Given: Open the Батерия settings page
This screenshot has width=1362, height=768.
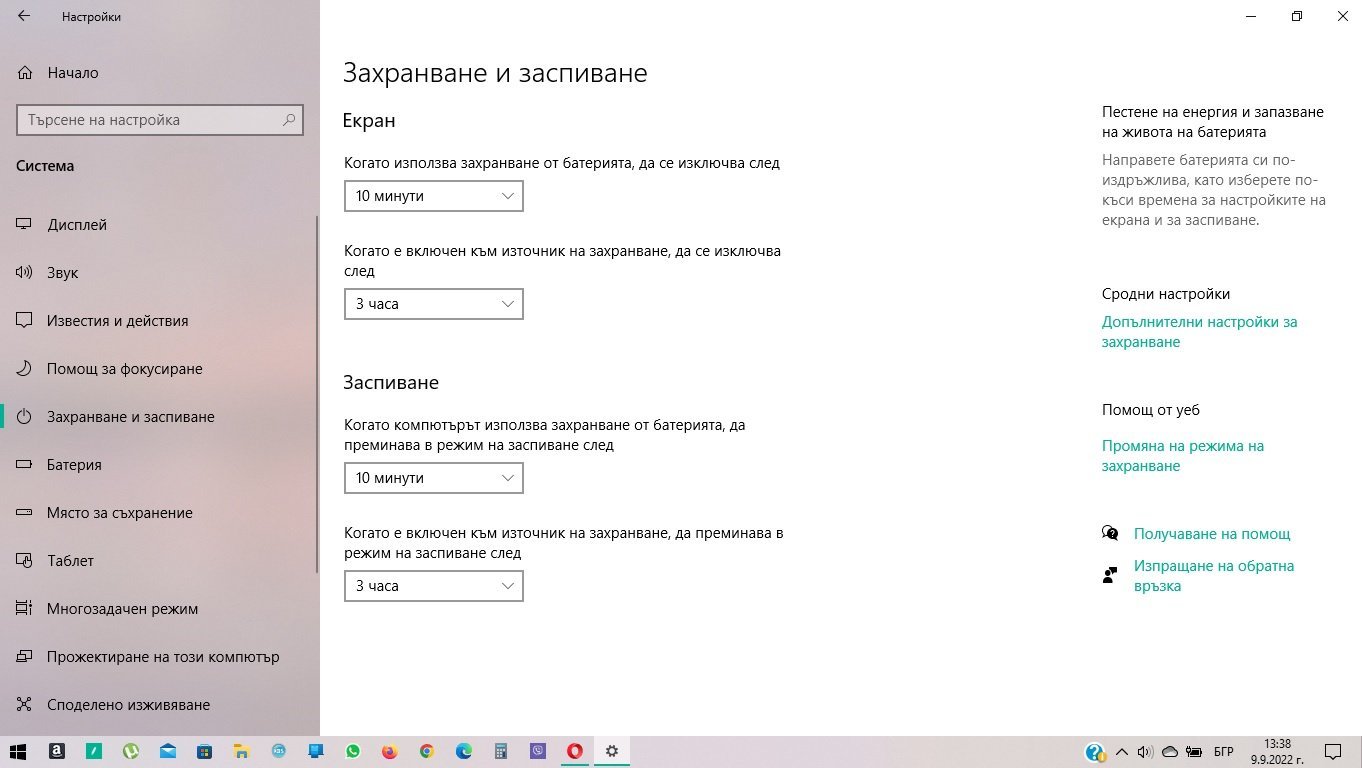Looking at the screenshot, I should pyautogui.click(x=74, y=465).
